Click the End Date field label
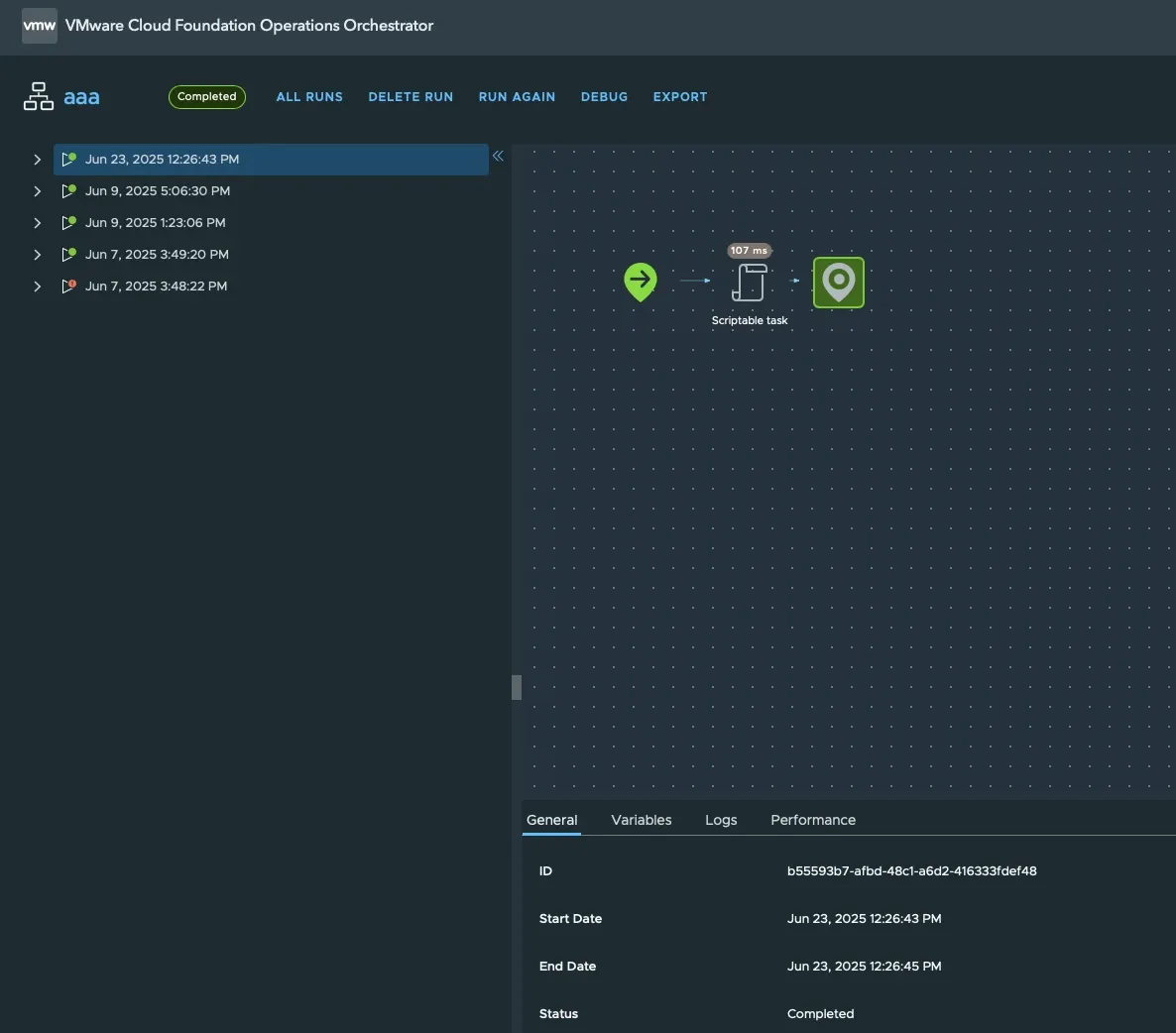The height and width of the screenshot is (1033, 1176). coord(568,967)
